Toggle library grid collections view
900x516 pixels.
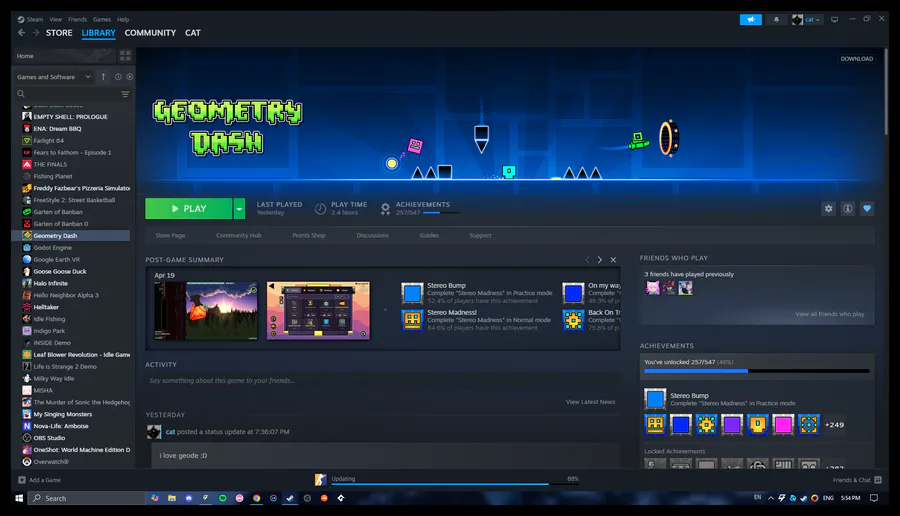click(x=125, y=56)
